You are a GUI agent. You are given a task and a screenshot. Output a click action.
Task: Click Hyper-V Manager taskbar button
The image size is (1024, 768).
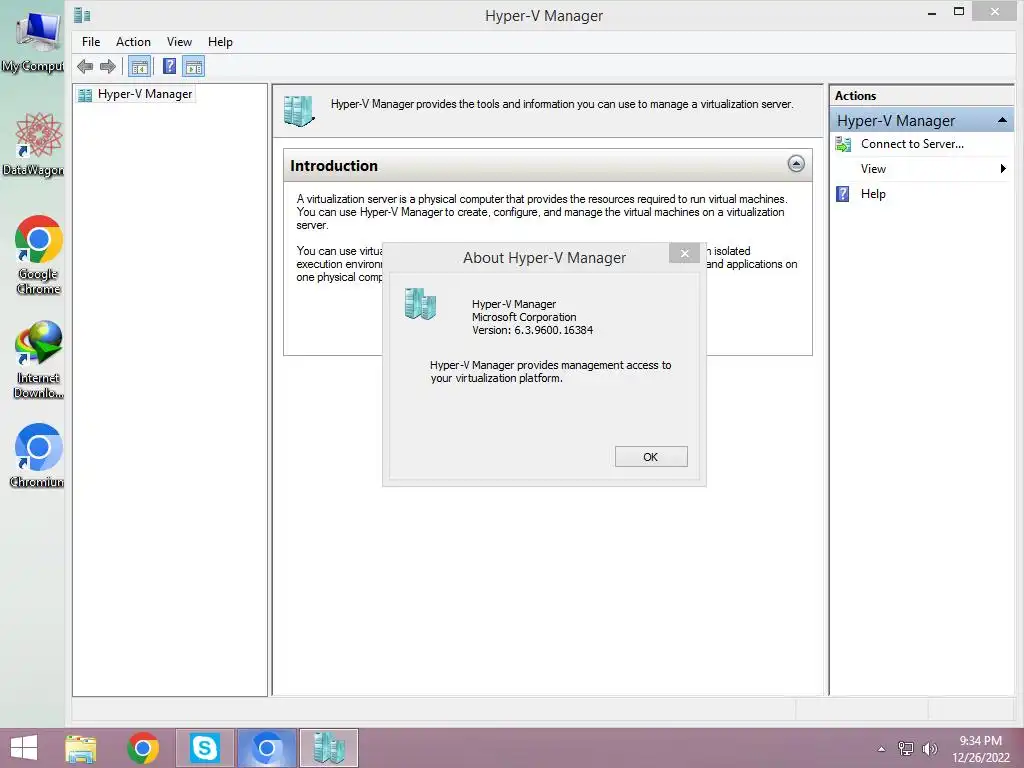[x=328, y=748]
